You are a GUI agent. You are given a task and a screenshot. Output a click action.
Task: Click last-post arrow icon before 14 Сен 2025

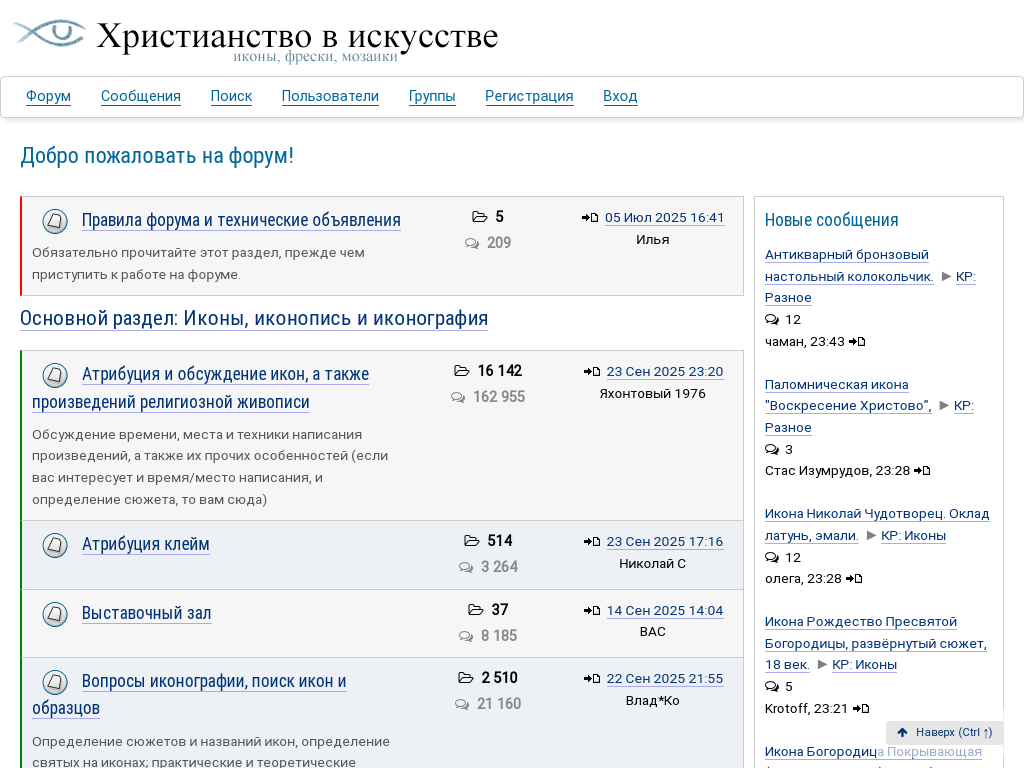(592, 611)
